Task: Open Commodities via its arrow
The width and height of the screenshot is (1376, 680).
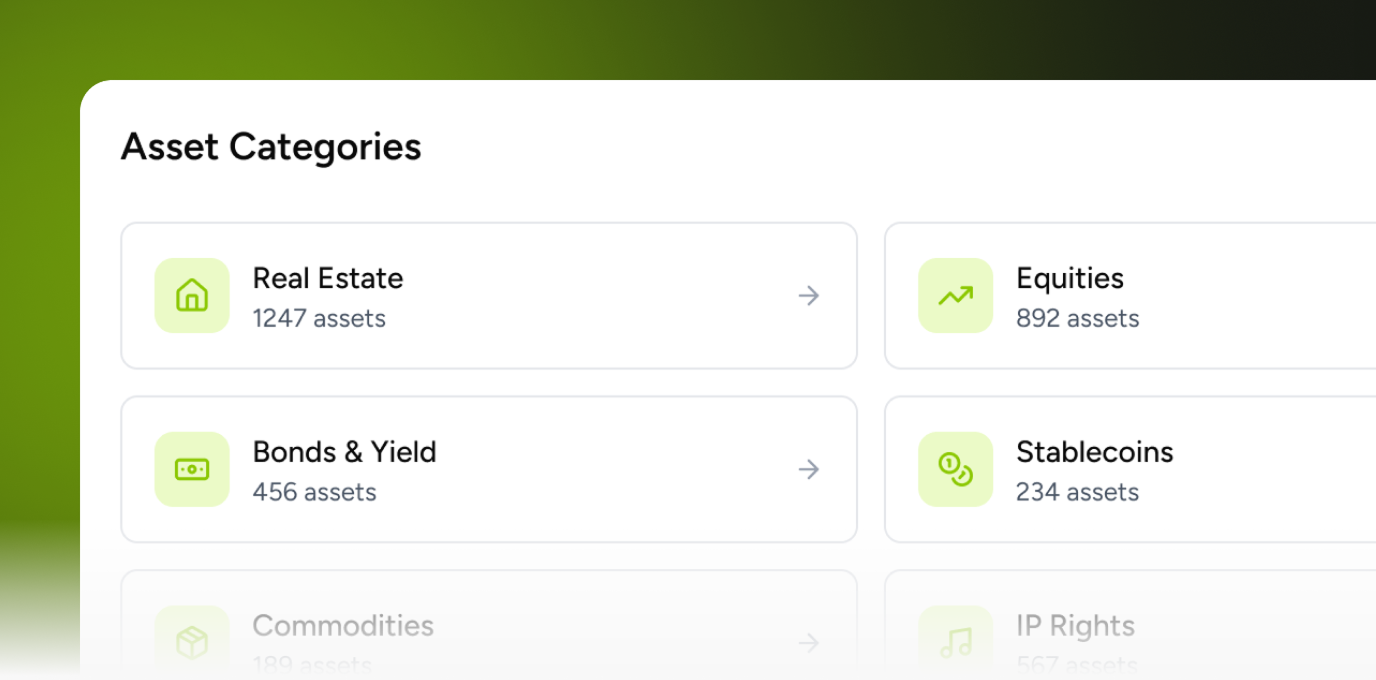Action: click(x=809, y=642)
